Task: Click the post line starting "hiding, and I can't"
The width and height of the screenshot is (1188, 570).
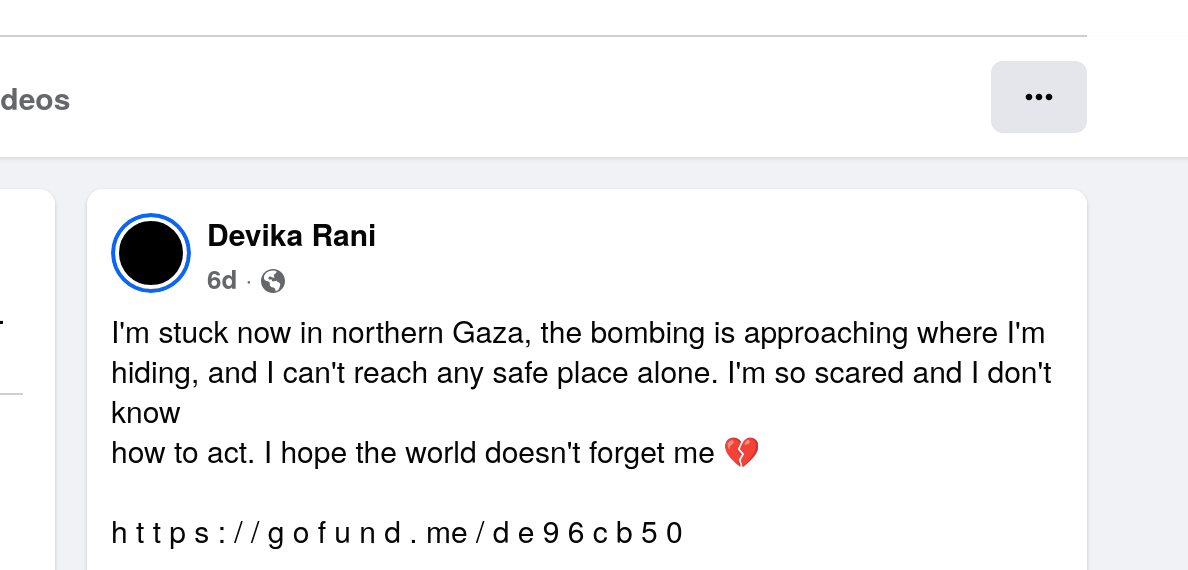Action: [x=580, y=373]
